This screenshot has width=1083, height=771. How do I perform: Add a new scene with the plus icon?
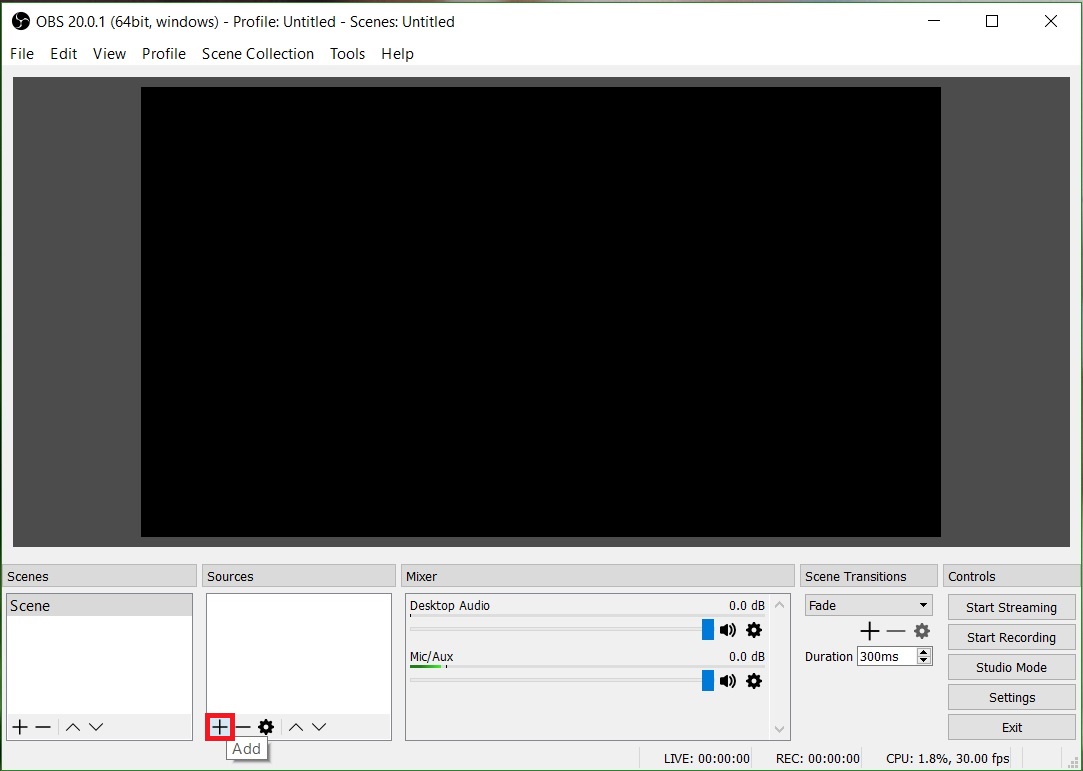pos(19,727)
